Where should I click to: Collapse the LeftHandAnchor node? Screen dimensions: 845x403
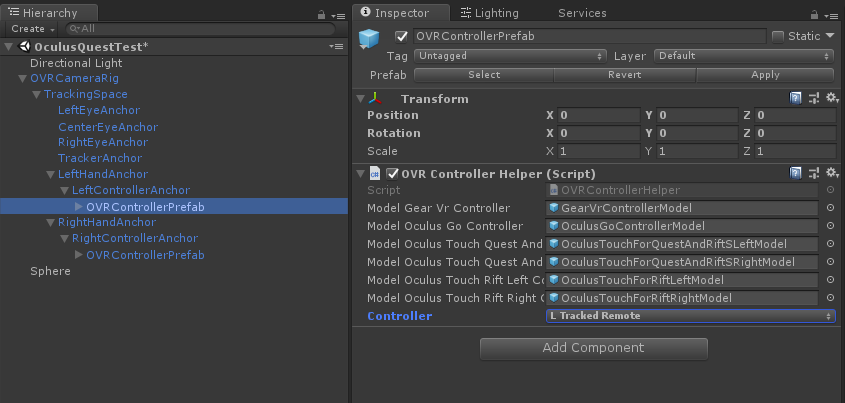click(x=50, y=175)
